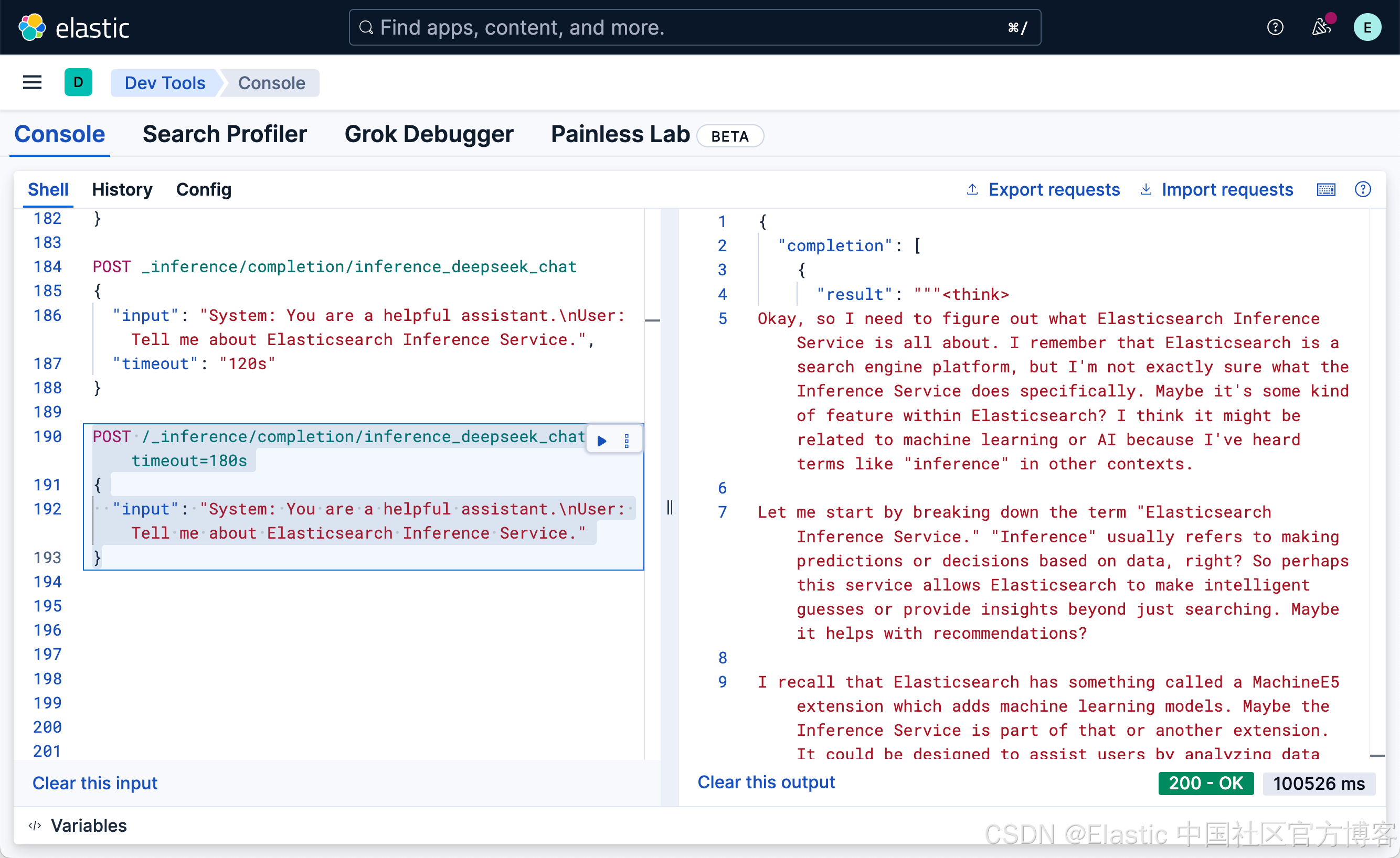Expand the Variables panel
Screen dimensions: 1400x858
78,825
